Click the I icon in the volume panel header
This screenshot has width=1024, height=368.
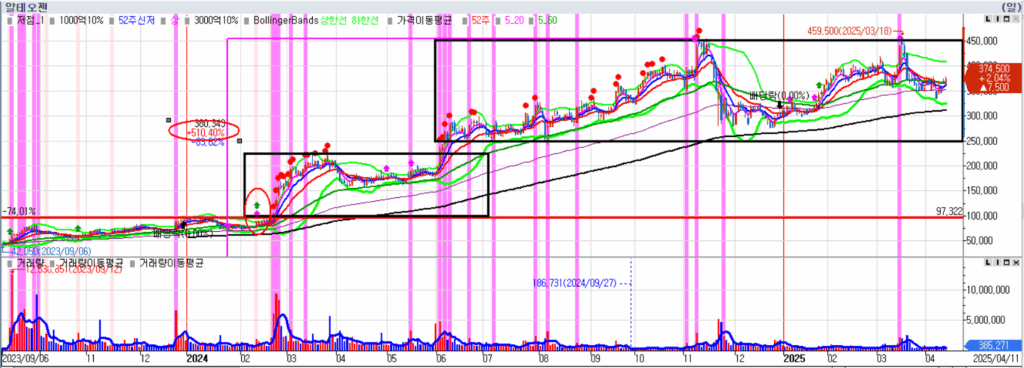(x=997, y=262)
